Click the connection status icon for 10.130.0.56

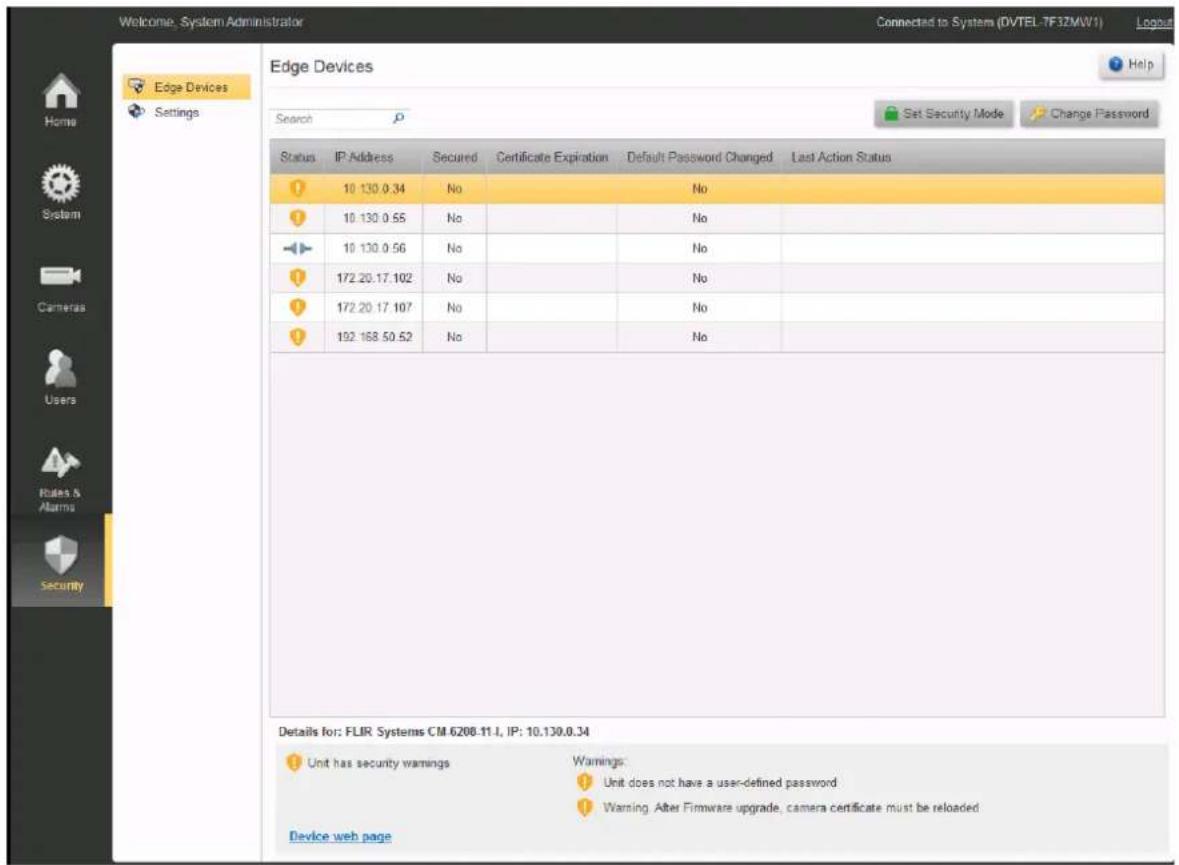pyautogui.click(x=298, y=248)
